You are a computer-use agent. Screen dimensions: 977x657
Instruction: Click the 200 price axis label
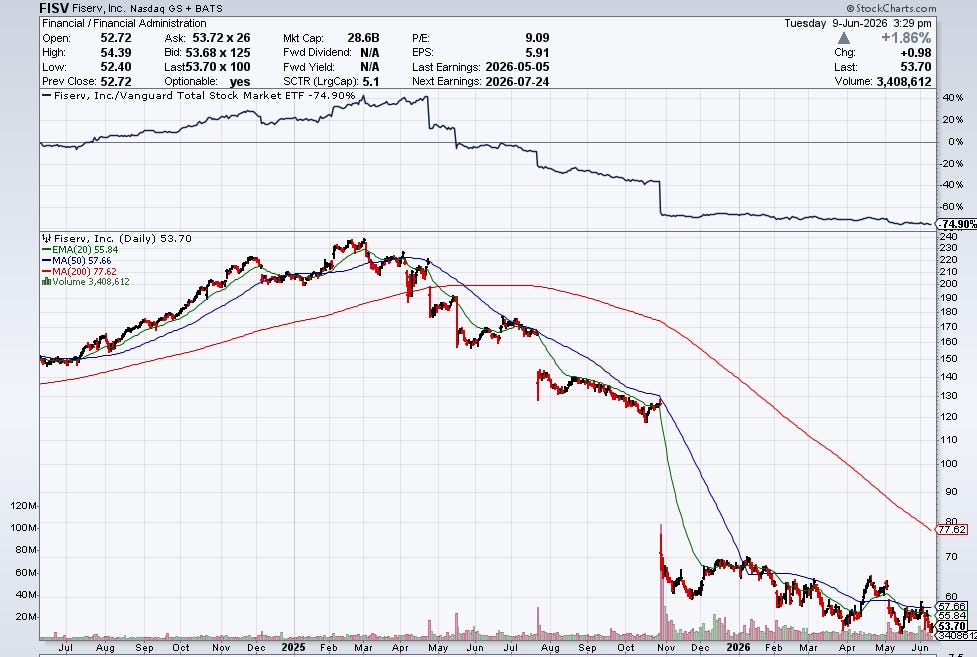pyautogui.click(x=949, y=284)
